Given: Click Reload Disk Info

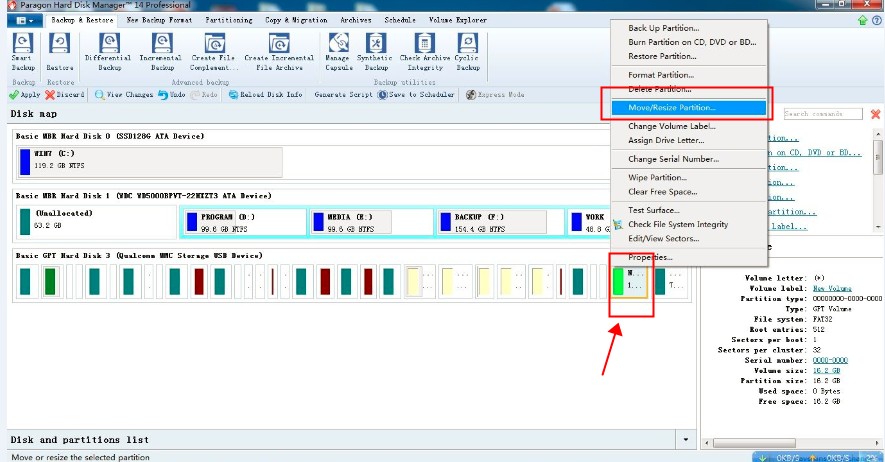Looking at the screenshot, I should (266, 95).
